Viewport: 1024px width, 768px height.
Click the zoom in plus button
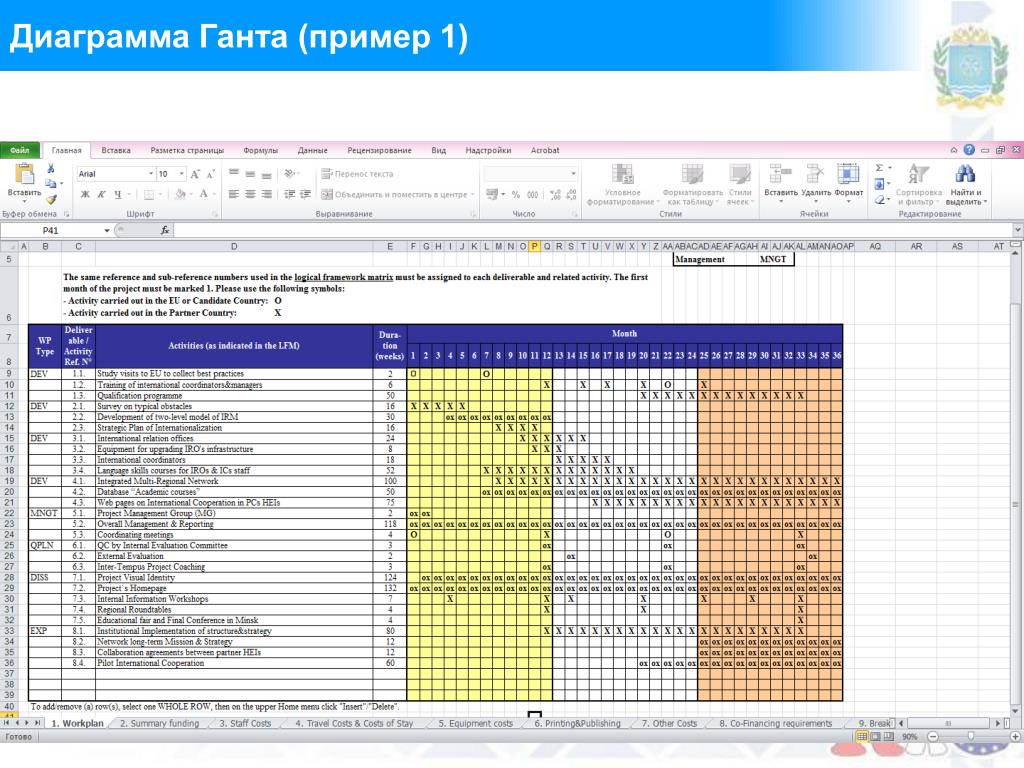click(x=1015, y=737)
